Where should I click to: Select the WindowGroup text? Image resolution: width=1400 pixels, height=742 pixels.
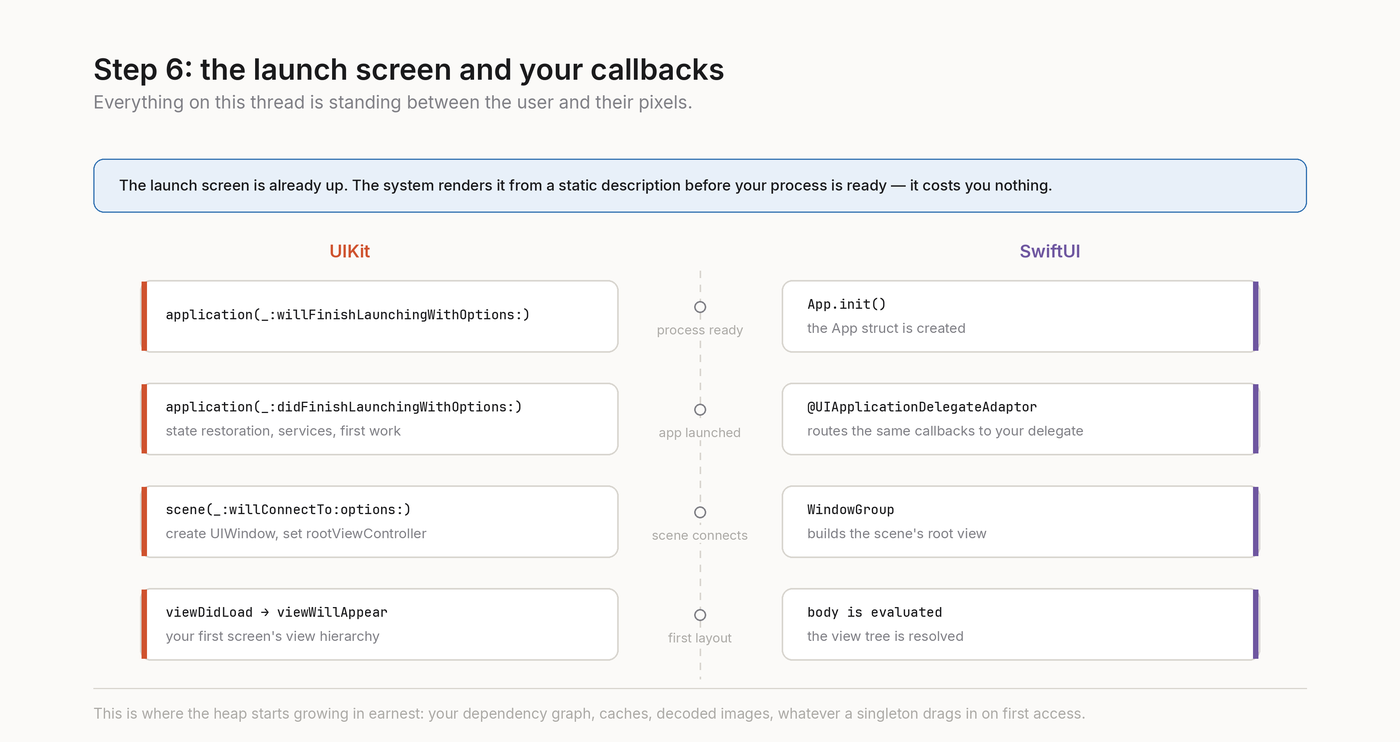pos(851,509)
